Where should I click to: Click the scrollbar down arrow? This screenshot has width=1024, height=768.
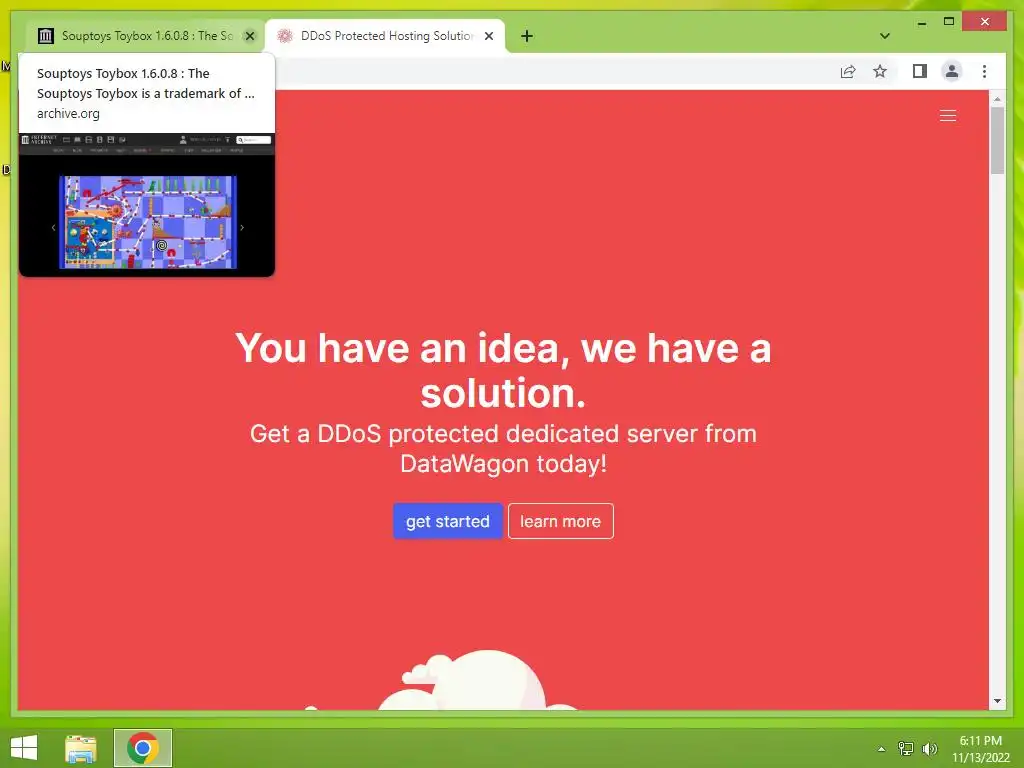click(997, 701)
